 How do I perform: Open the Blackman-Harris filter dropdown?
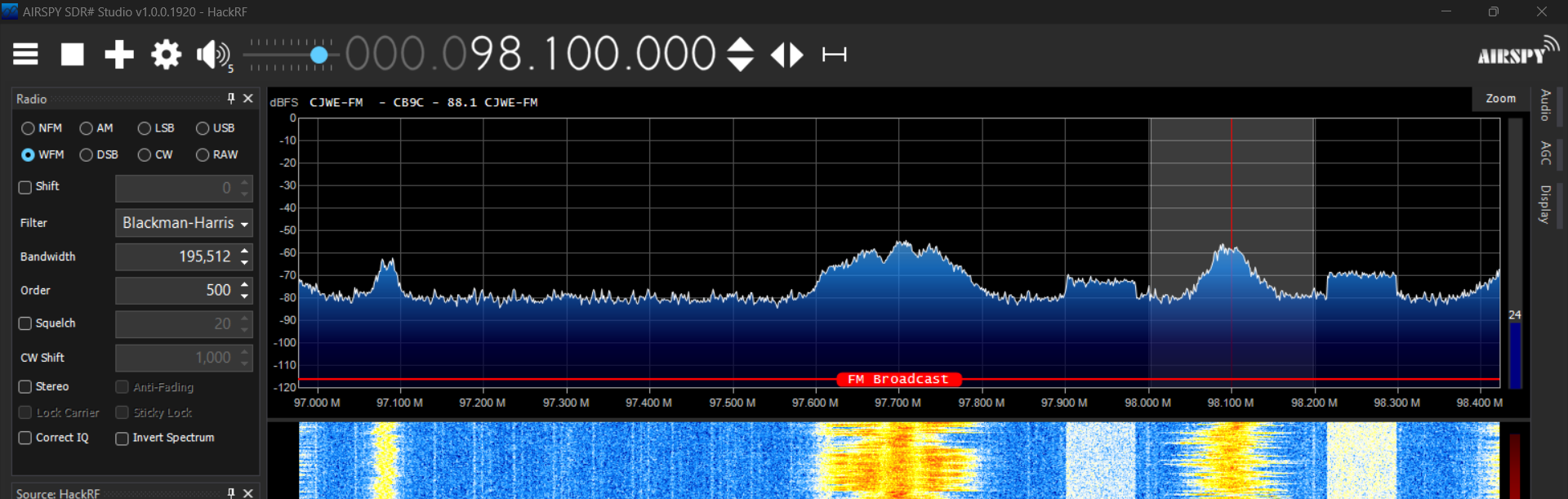tap(184, 223)
